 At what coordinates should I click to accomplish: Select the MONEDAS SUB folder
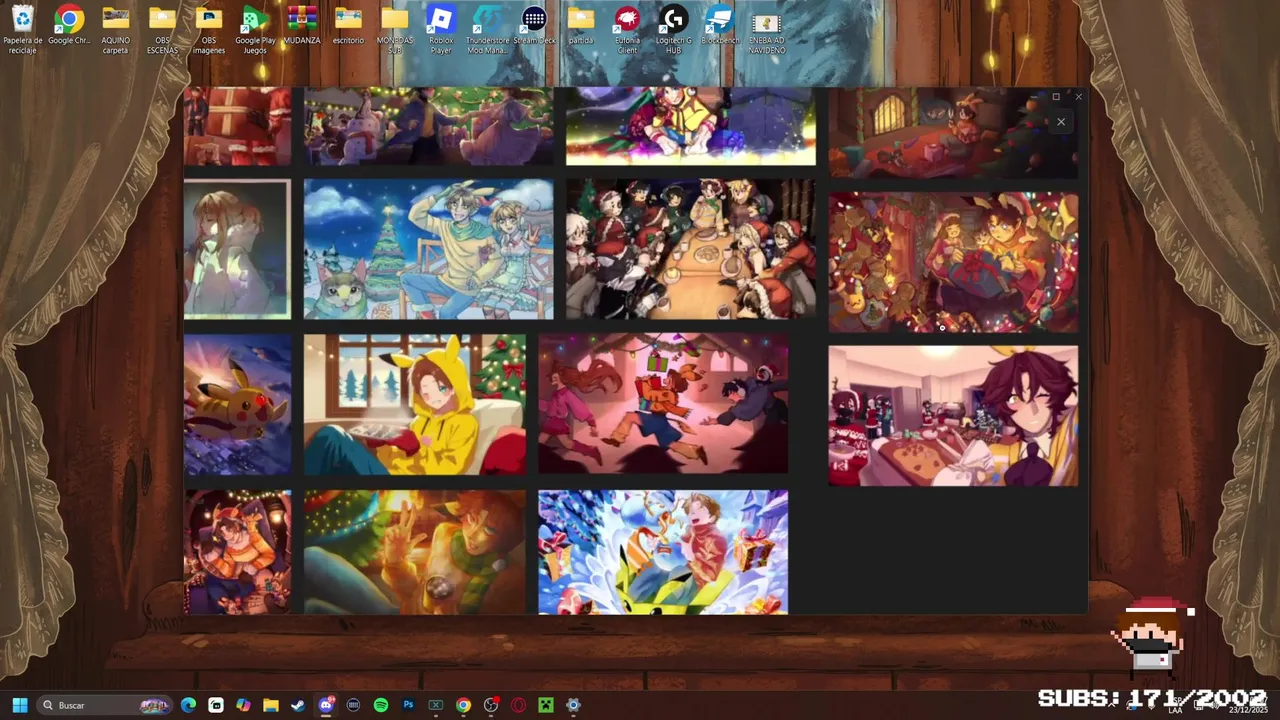click(x=395, y=29)
